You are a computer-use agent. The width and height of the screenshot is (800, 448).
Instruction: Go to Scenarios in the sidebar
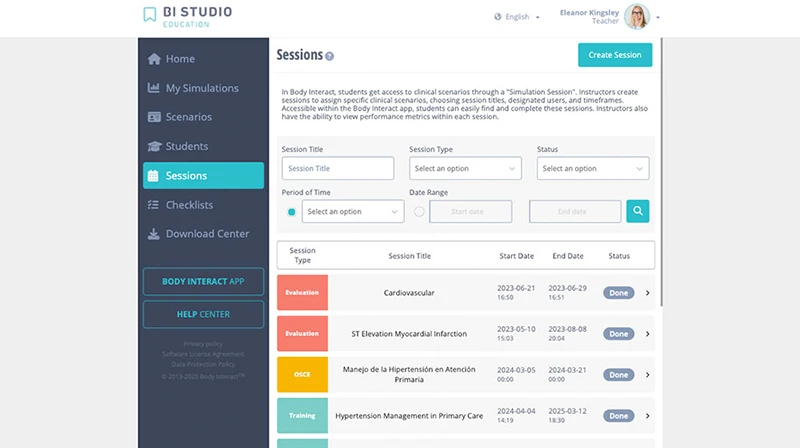tap(188, 117)
